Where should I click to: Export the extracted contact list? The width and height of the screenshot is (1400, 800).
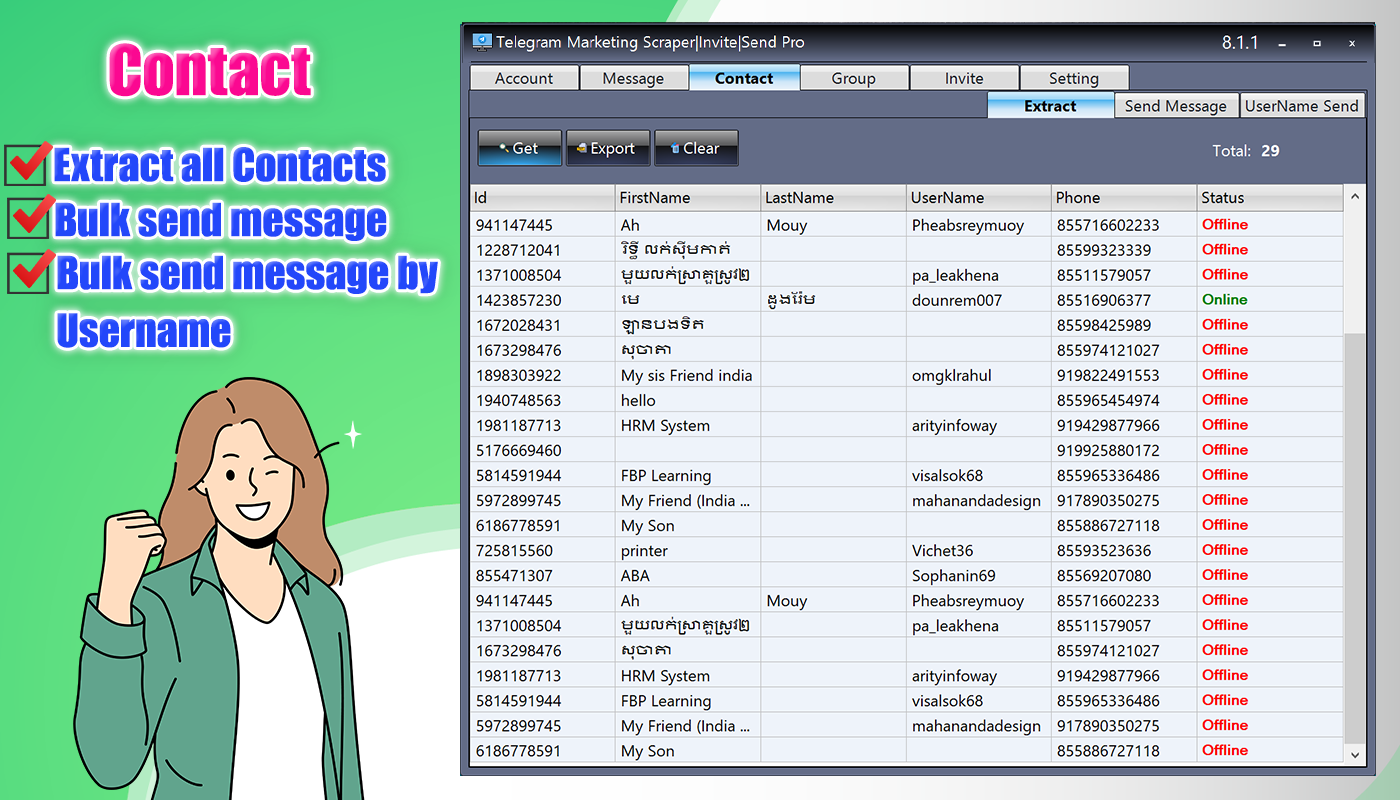[x=608, y=147]
